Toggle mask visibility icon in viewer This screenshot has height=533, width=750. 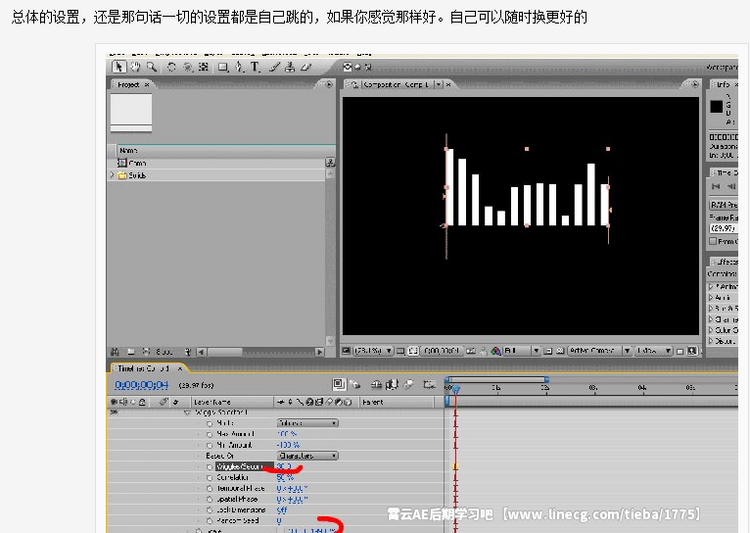pyautogui.click(x=413, y=351)
